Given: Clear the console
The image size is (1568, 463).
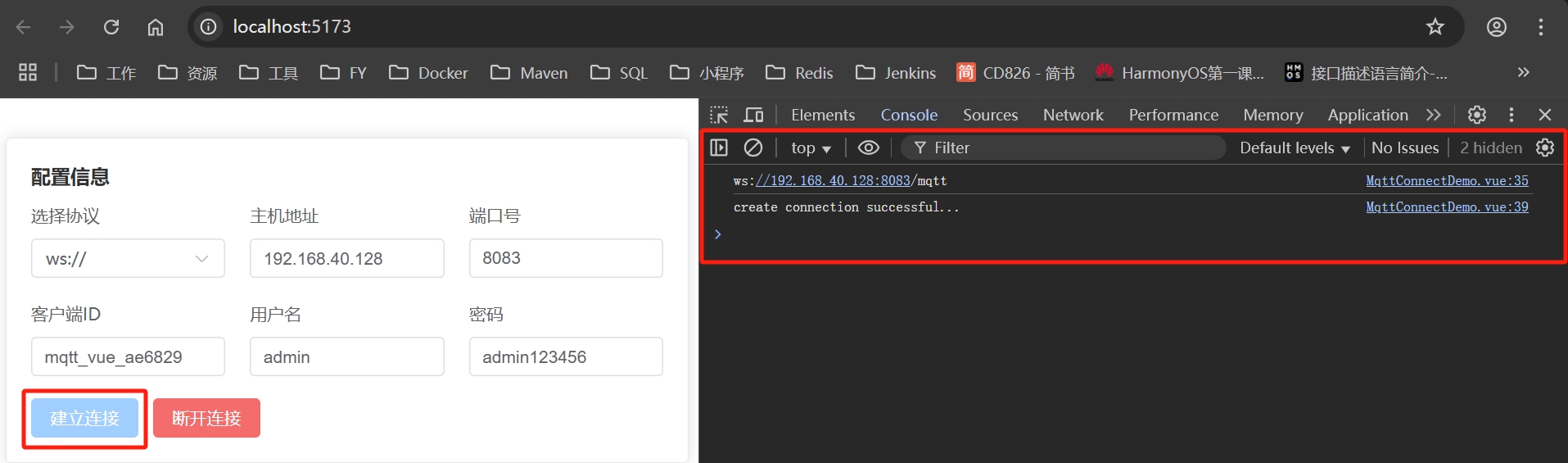Looking at the screenshot, I should pos(753,148).
